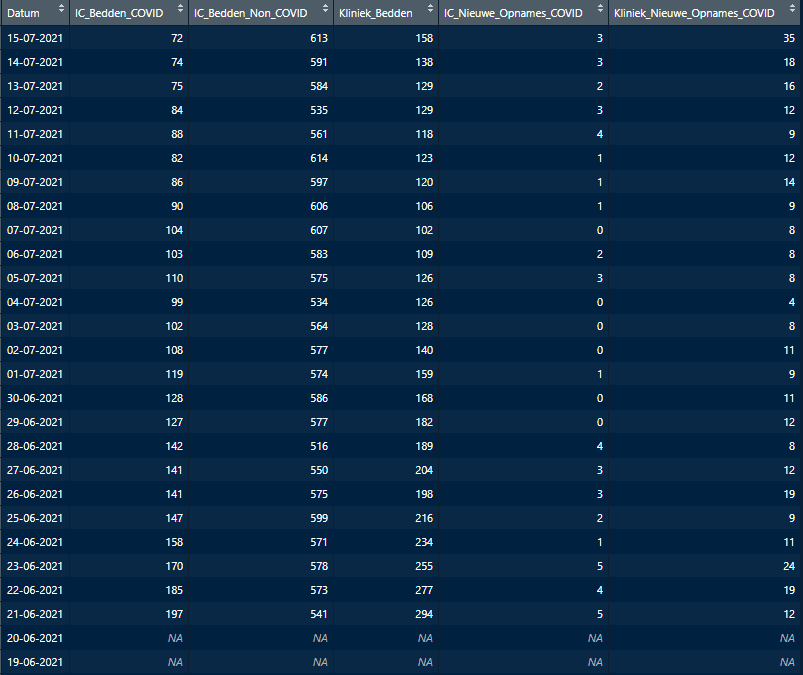Click Kliniek_Bedden value 106
803x675 pixels.
pyautogui.click(x=424, y=206)
